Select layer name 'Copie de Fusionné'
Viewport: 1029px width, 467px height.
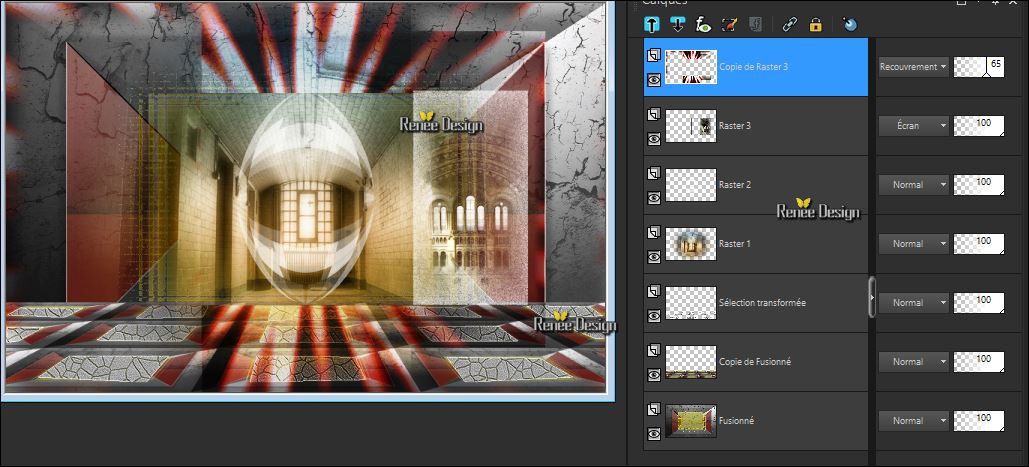tap(754, 361)
